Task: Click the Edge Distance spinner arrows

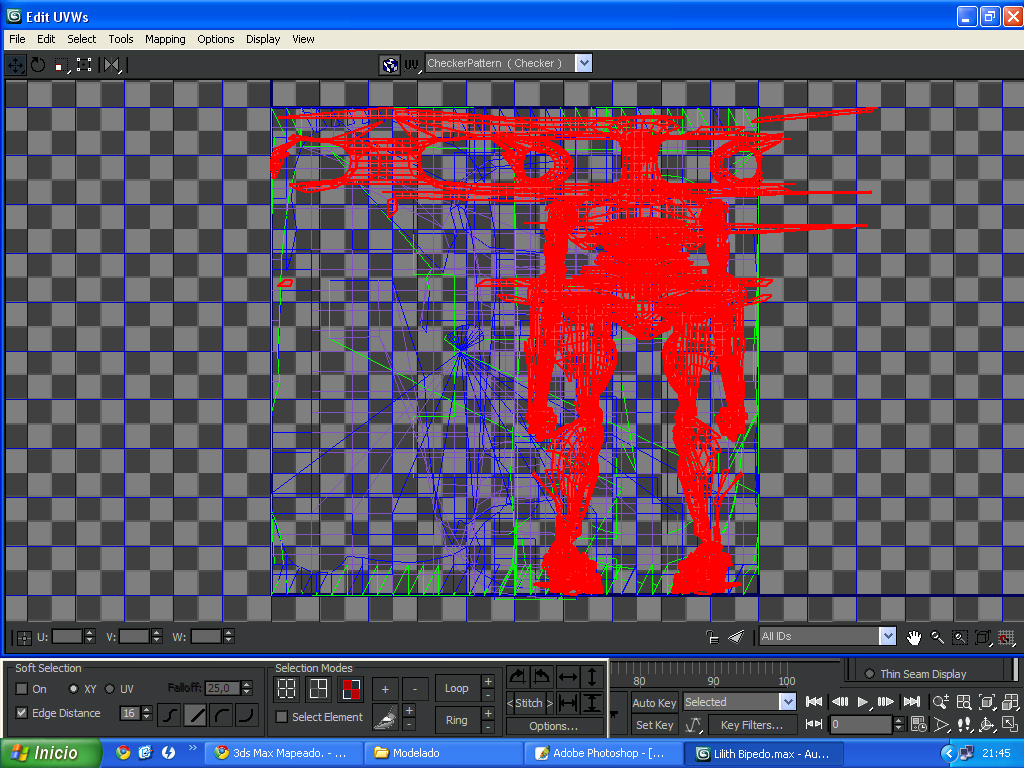Action: tap(147, 713)
